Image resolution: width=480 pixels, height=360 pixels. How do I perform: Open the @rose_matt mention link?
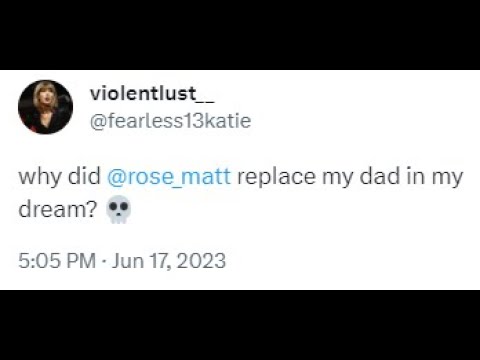point(169,177)
